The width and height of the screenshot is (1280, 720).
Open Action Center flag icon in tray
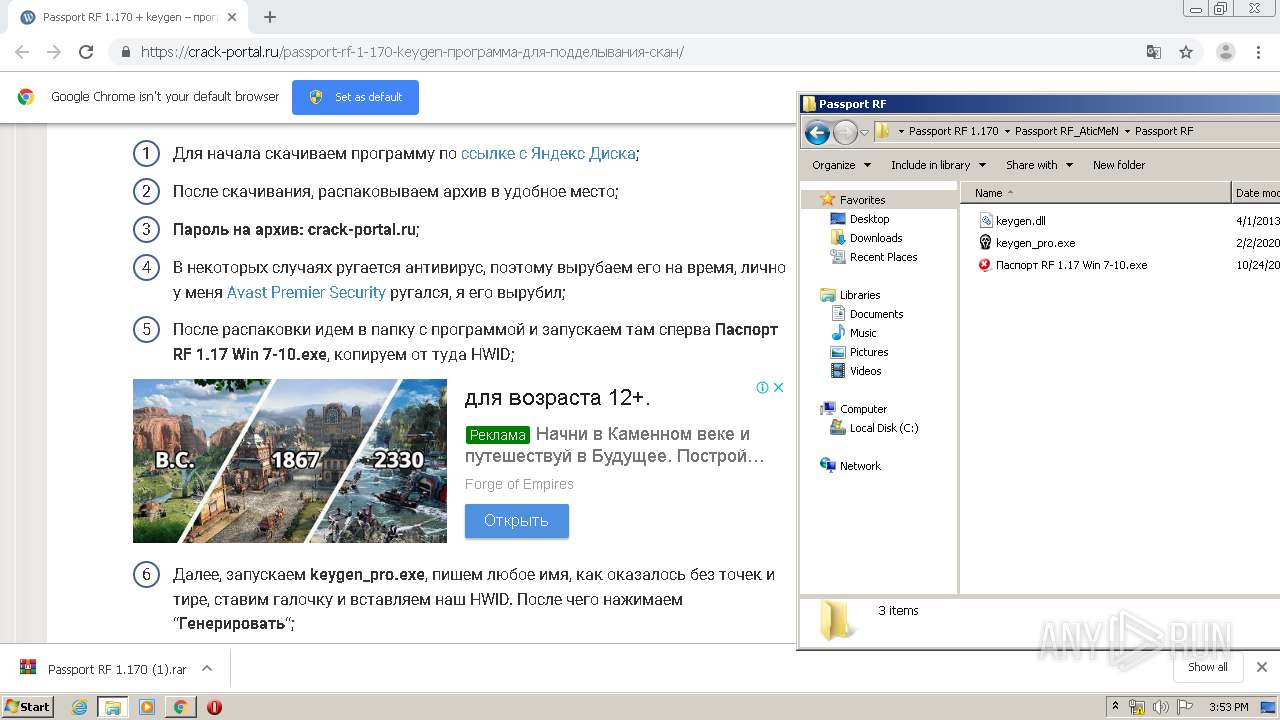(x=1183, y=707)
